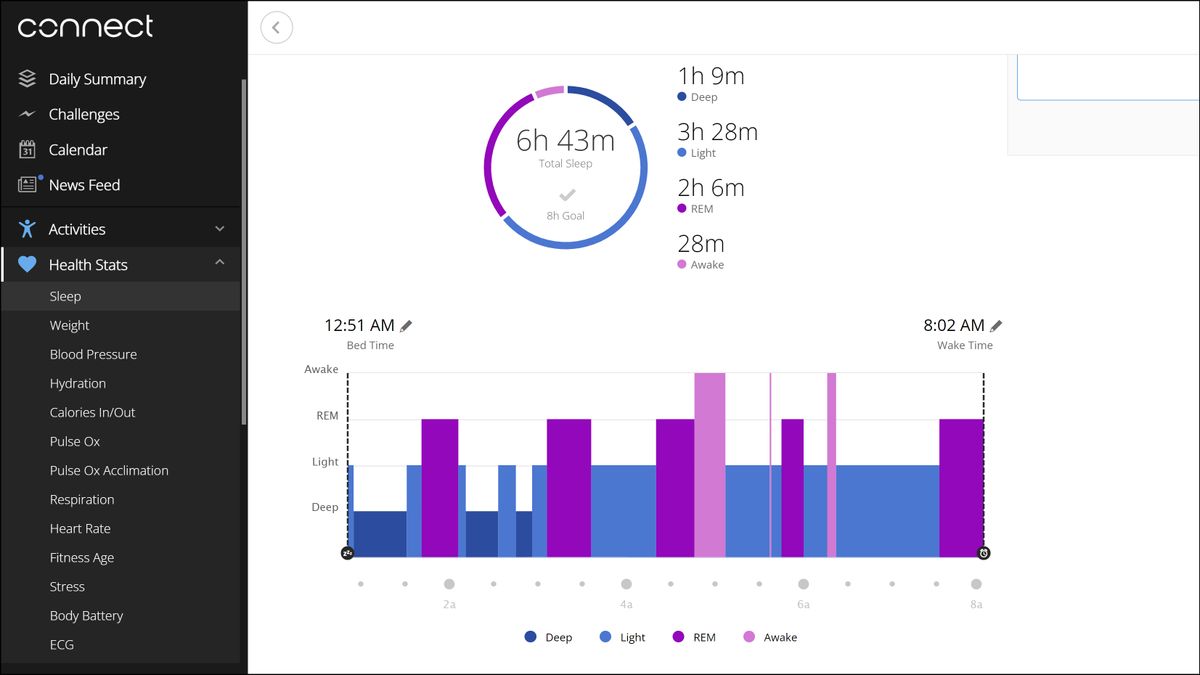This screenshot has height=675, width=1200.
Task: Toggle Light series in chart legend
Action: point(622,637)
